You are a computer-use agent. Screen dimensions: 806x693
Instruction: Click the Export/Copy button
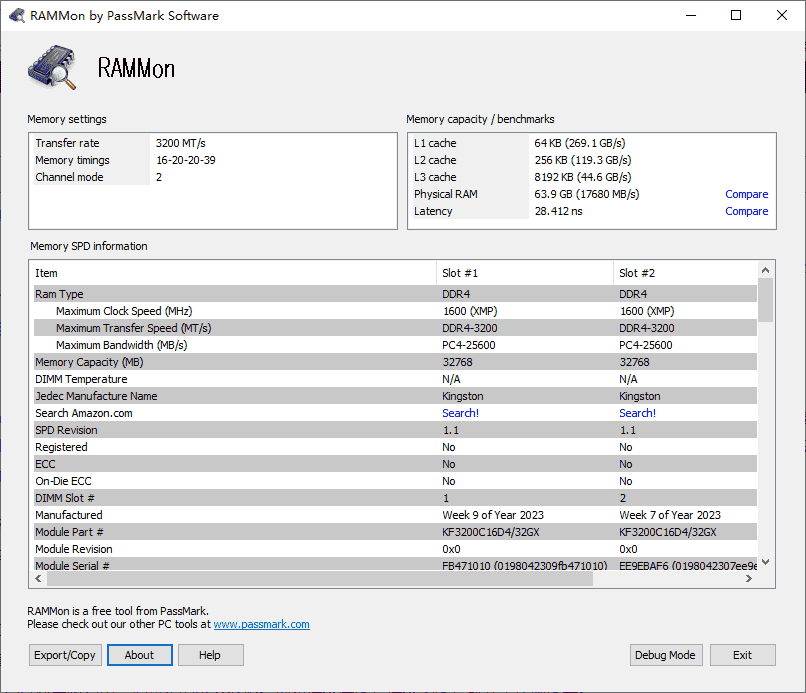(x=65, y=655)
